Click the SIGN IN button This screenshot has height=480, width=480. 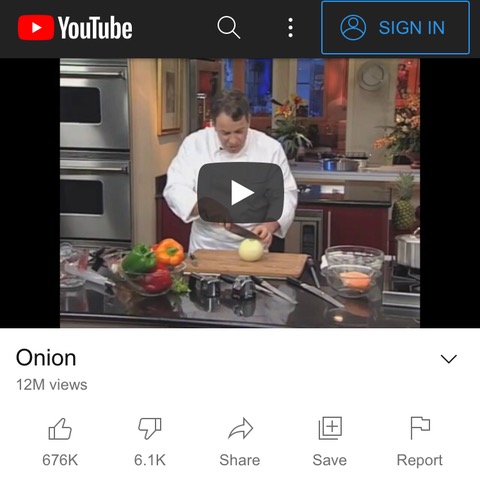pos(395,28)
